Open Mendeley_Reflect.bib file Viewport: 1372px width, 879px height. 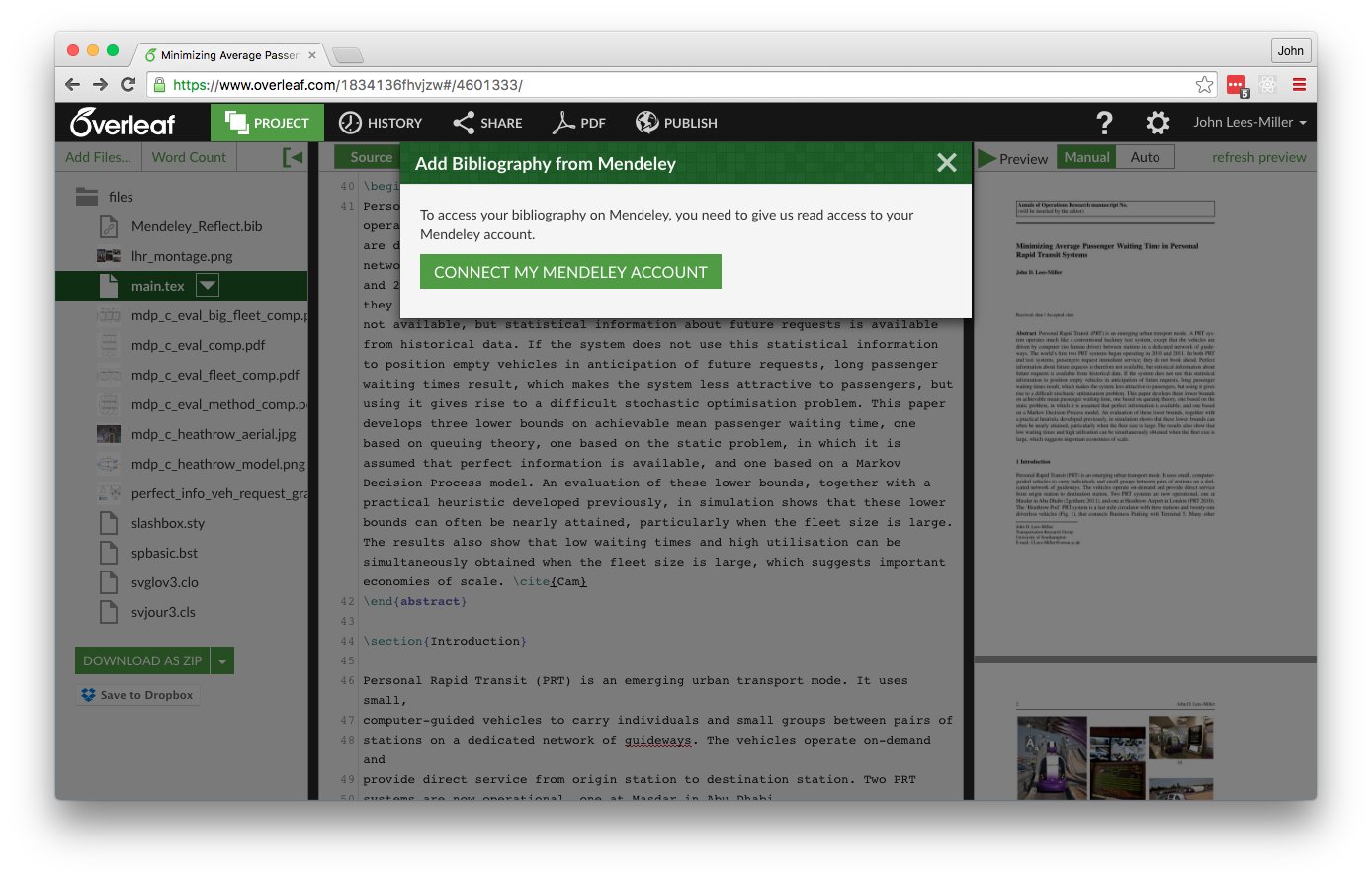[197, 226]
